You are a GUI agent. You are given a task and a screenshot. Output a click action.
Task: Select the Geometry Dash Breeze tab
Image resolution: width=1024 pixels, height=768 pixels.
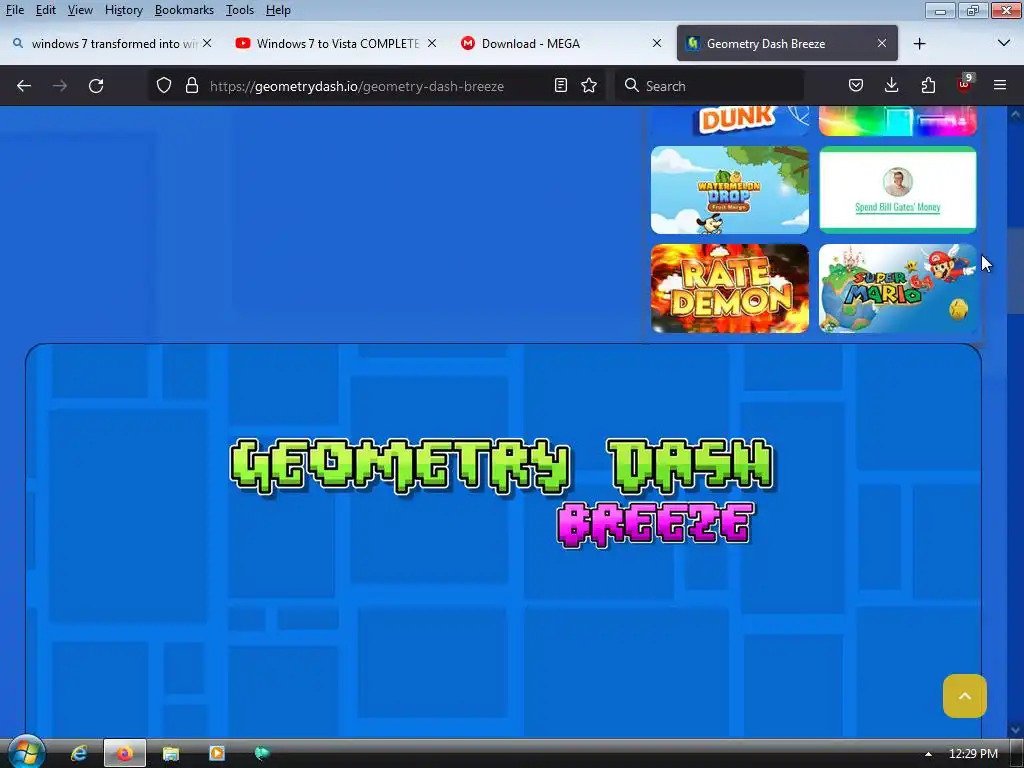tap(787, 44)
